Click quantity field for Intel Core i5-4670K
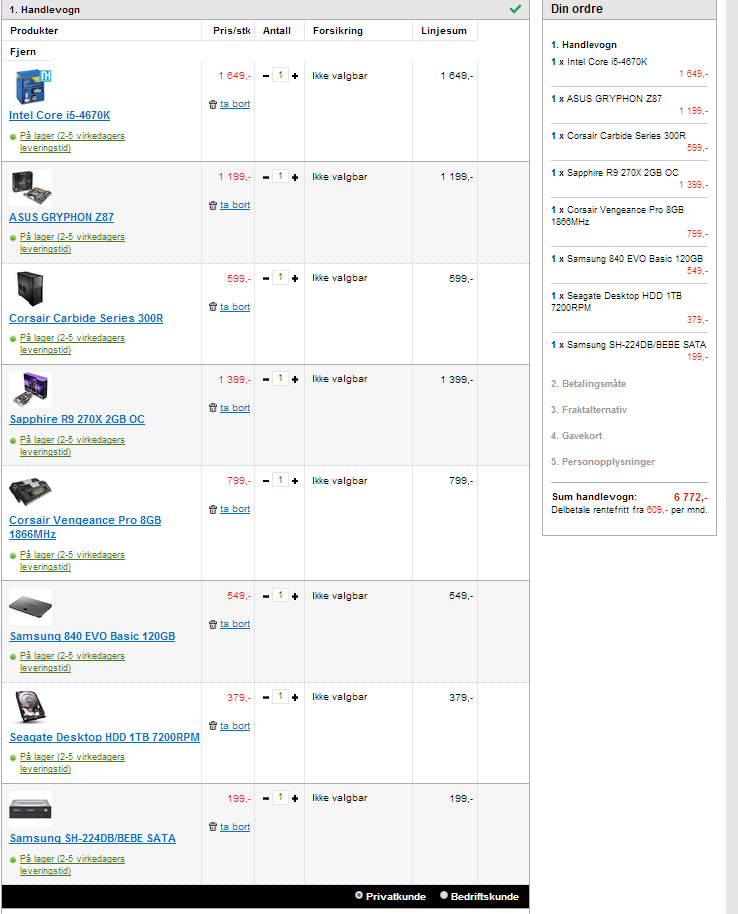The width and height of the screenshot is (738, 914). (x=280, y=75)
